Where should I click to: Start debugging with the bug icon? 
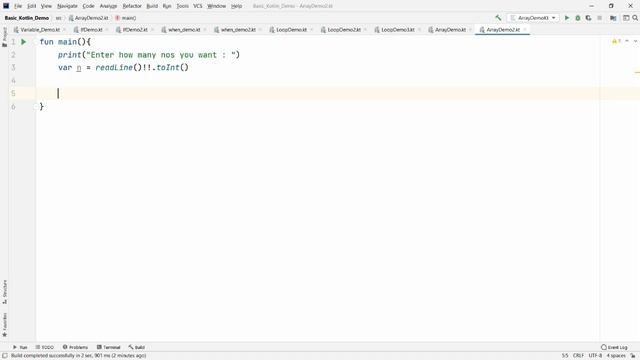pyautogui.click(x=578, y=18)
